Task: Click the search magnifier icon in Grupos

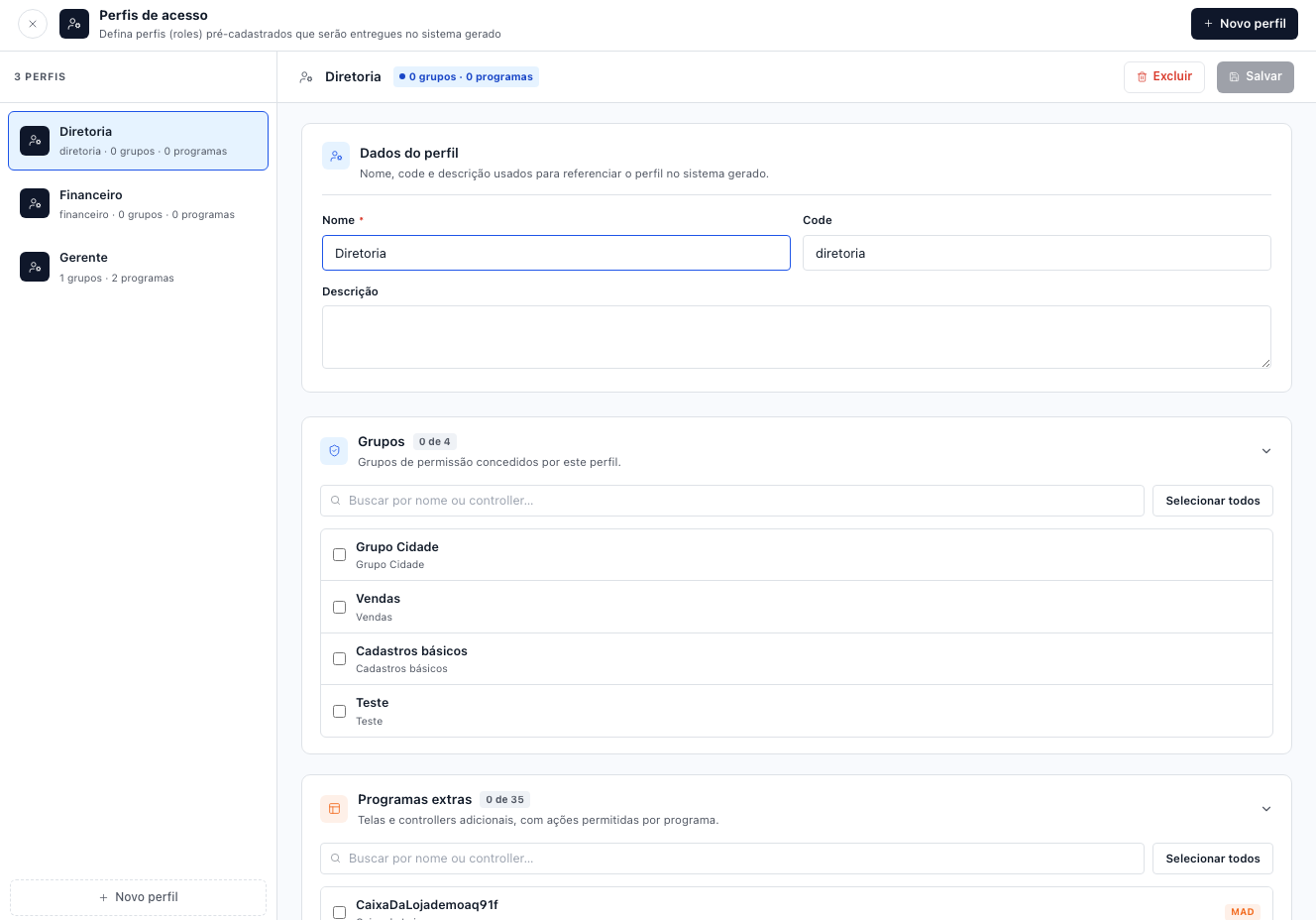Action: [x=336, y=501]
